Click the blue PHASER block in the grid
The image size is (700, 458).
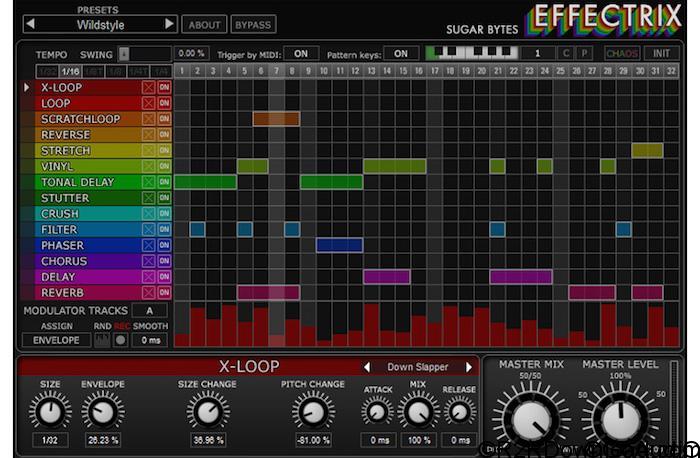coord(339,245)
